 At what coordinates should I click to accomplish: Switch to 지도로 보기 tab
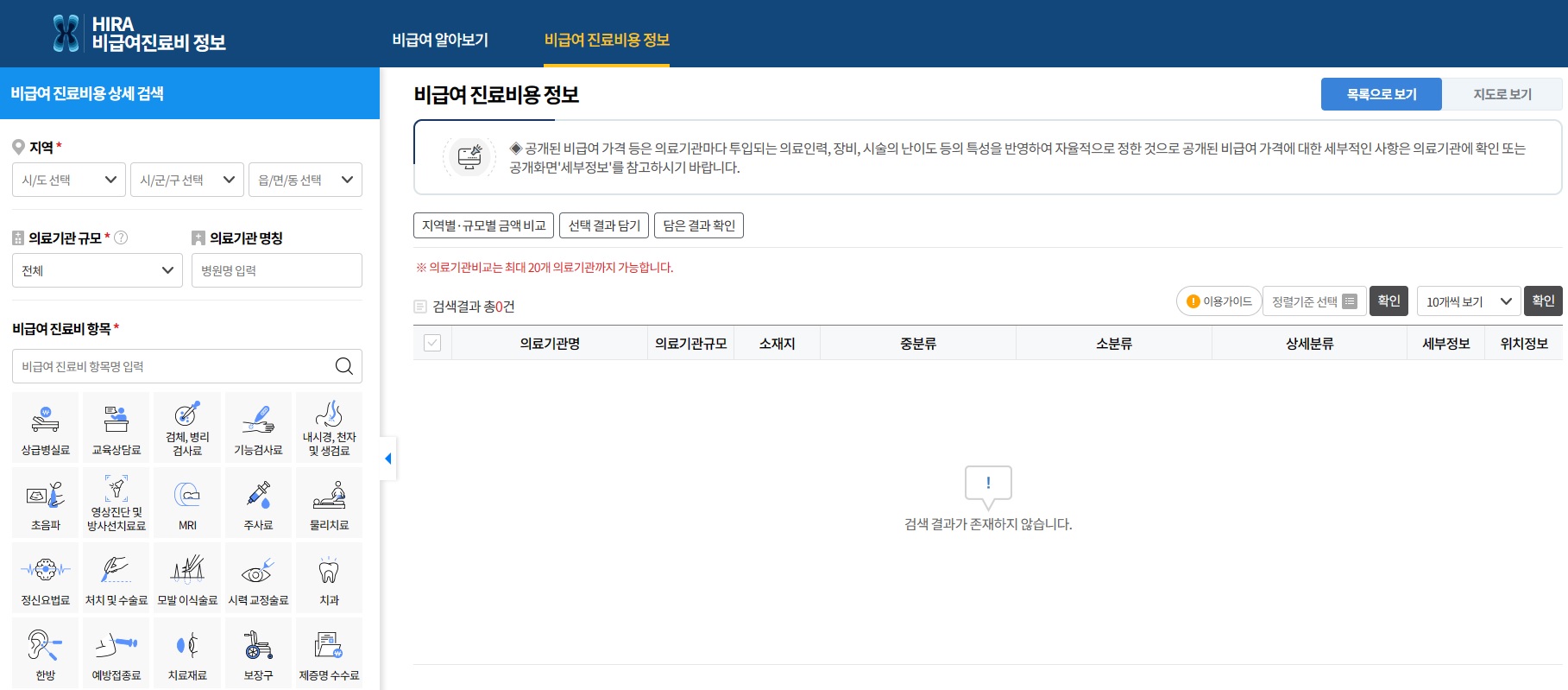coord(1502,94)
